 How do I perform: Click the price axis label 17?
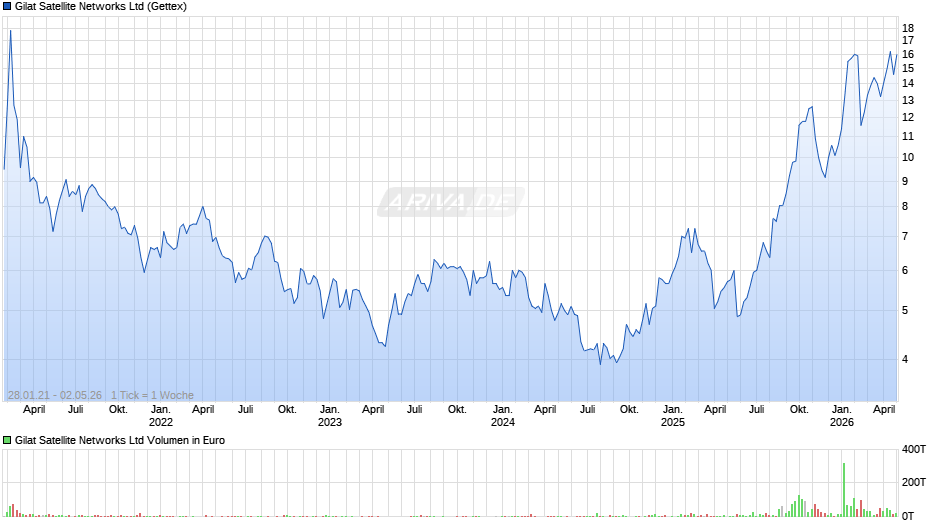(x=908, y=41)
